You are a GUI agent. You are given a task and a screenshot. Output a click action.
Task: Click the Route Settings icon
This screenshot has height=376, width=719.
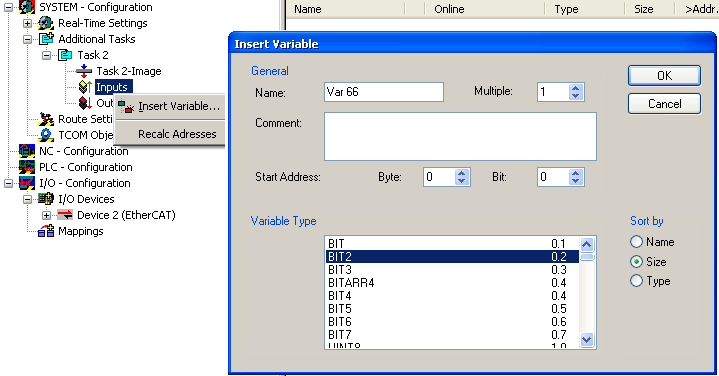point(46,119)
